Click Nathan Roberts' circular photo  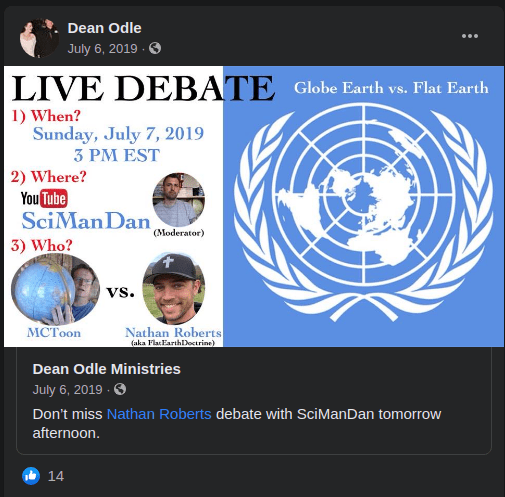click(174, 289)
